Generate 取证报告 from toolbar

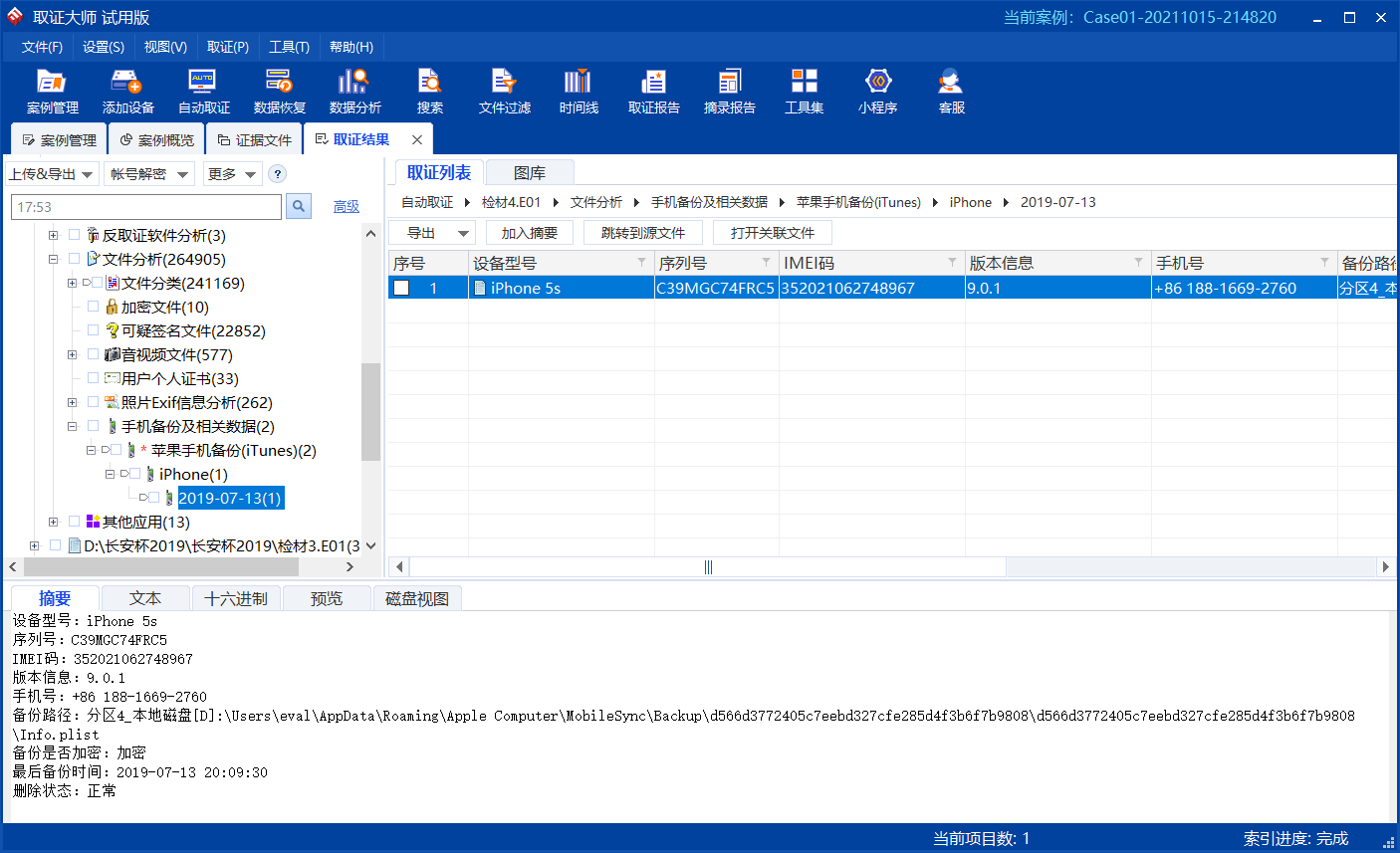[653, 92]
